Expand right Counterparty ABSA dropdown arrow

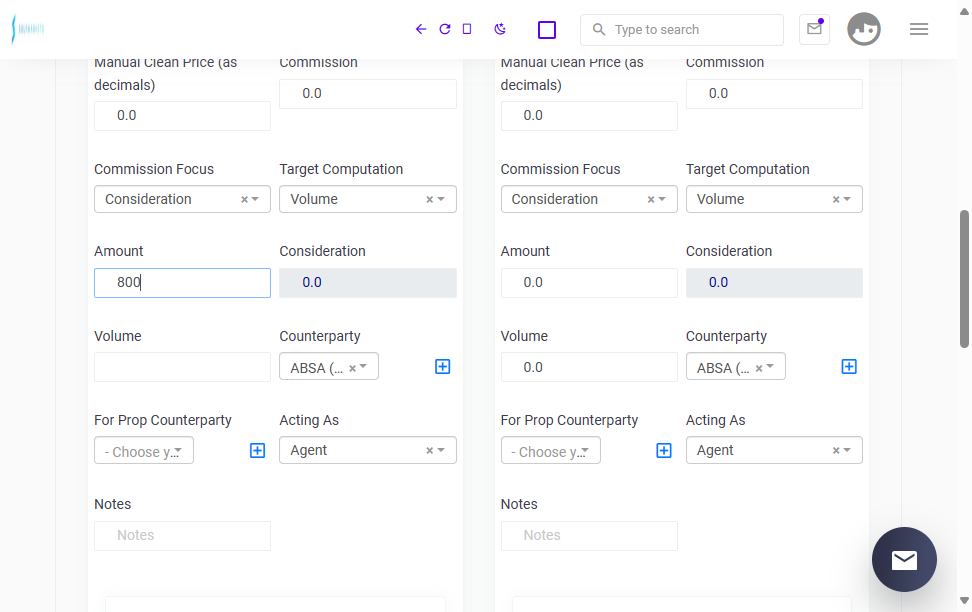click(770, 366)
